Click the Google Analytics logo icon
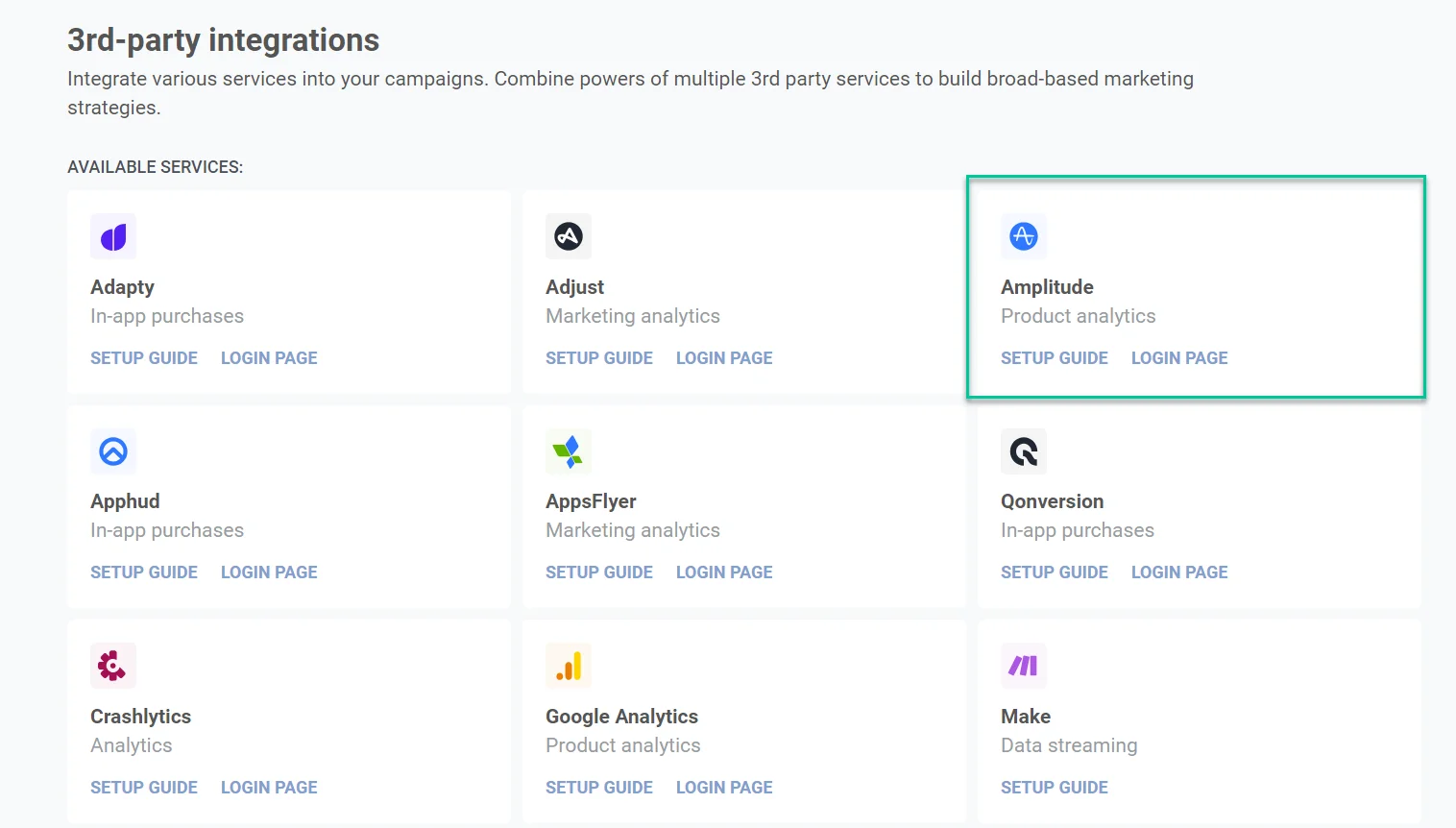1456x828 pixels. pos(569,666)
